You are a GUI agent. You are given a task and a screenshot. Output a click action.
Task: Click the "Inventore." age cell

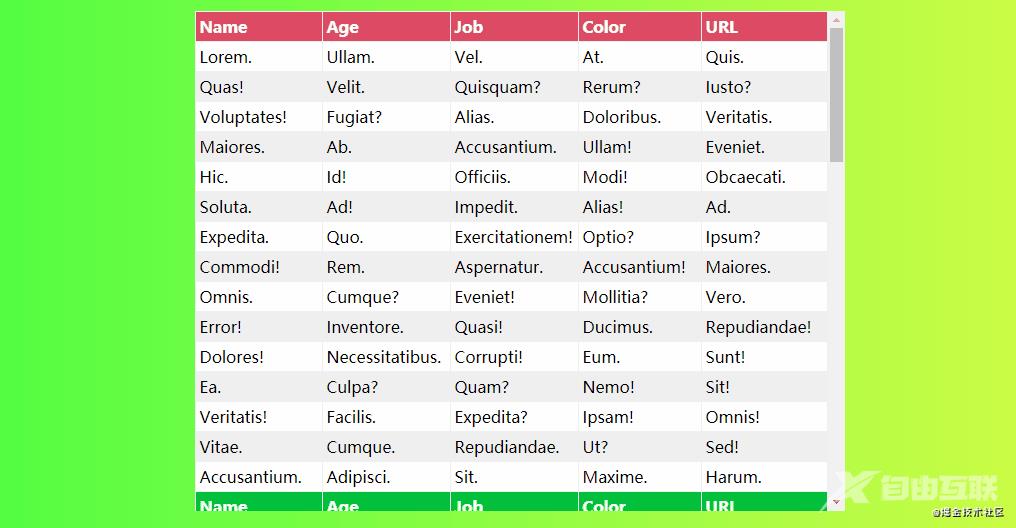[365, 327]
